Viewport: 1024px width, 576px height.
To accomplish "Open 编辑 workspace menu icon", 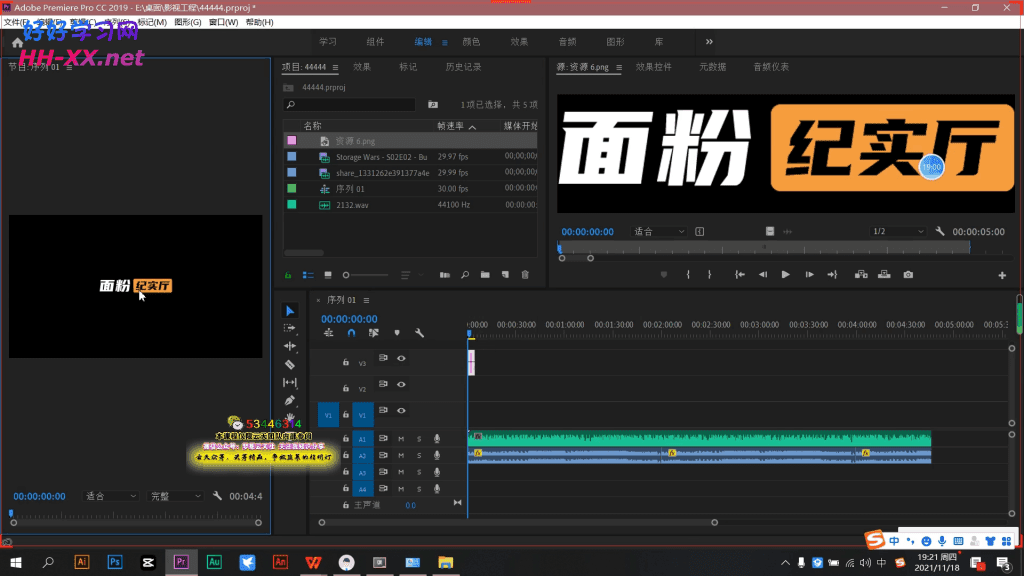I will click(445, 42).
